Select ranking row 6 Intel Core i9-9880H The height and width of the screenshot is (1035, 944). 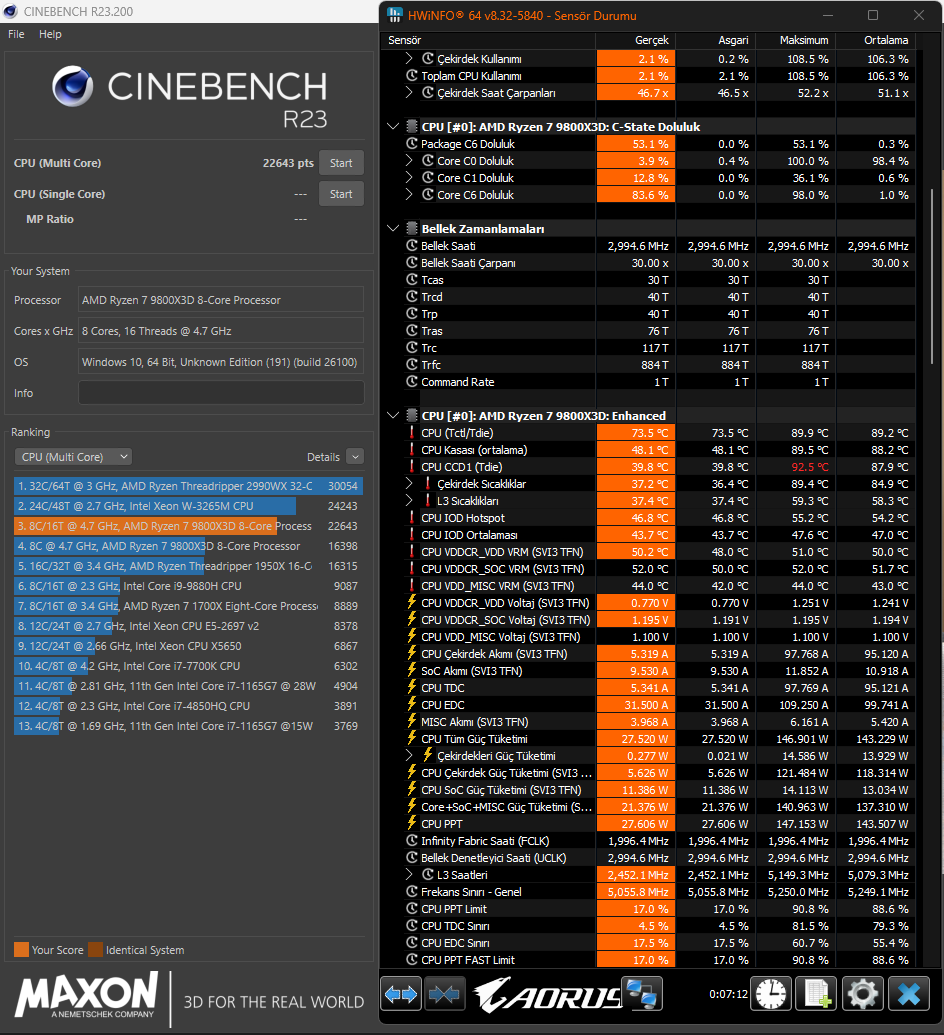(188, 586)
